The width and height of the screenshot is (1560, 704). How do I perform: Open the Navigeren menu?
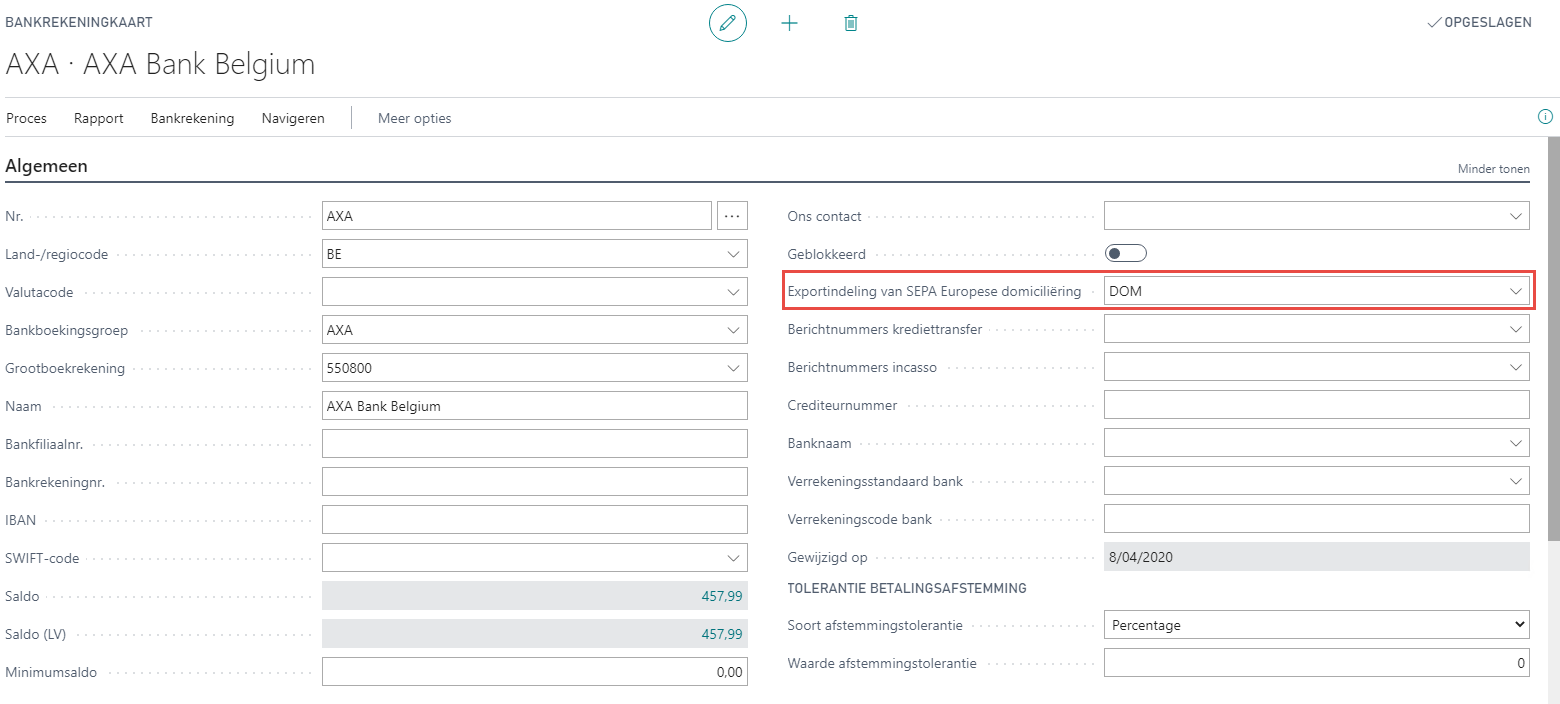293,118
